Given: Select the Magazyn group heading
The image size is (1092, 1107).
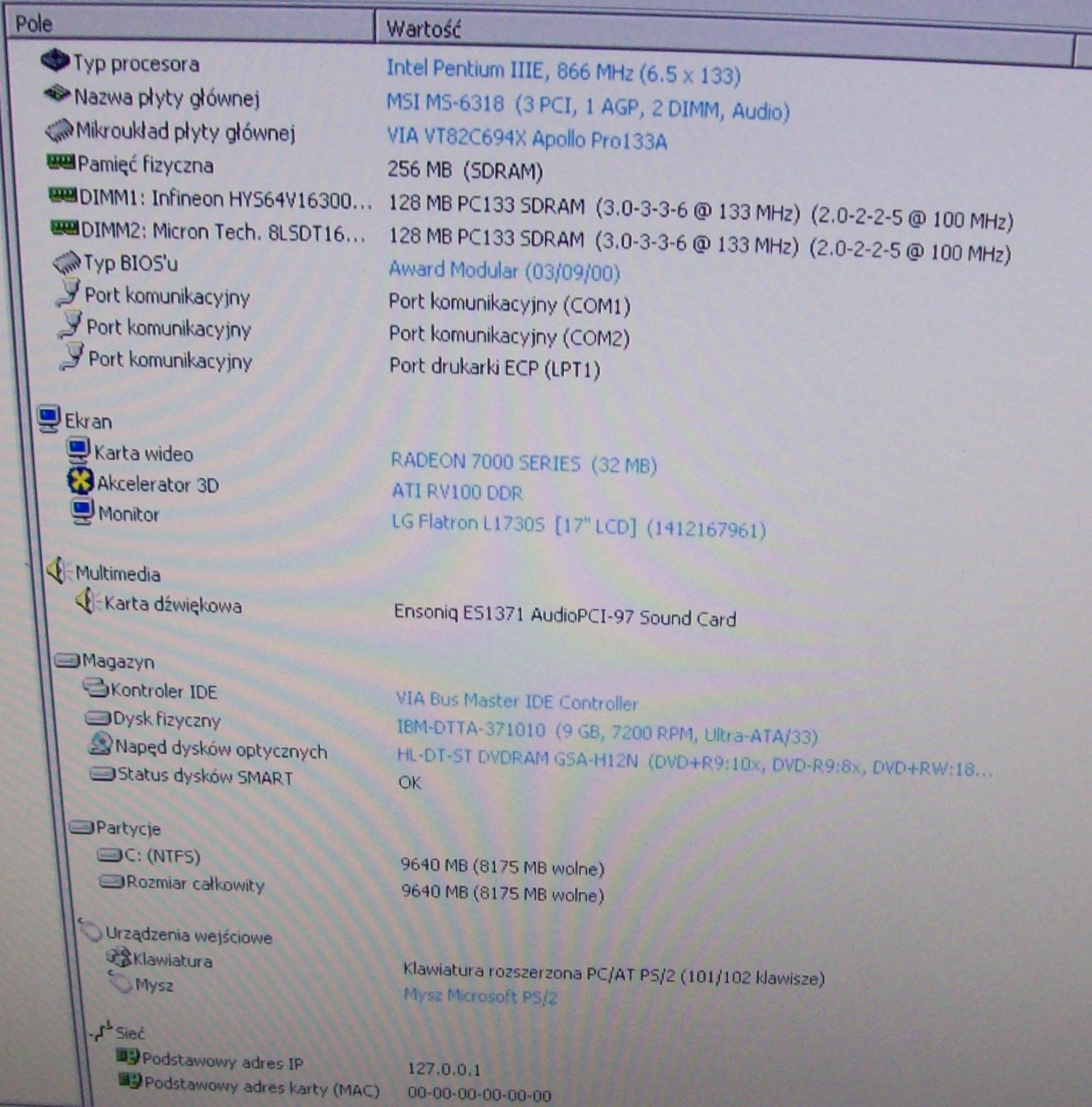Looking at the screenshot, I should [x=117, y=661].
